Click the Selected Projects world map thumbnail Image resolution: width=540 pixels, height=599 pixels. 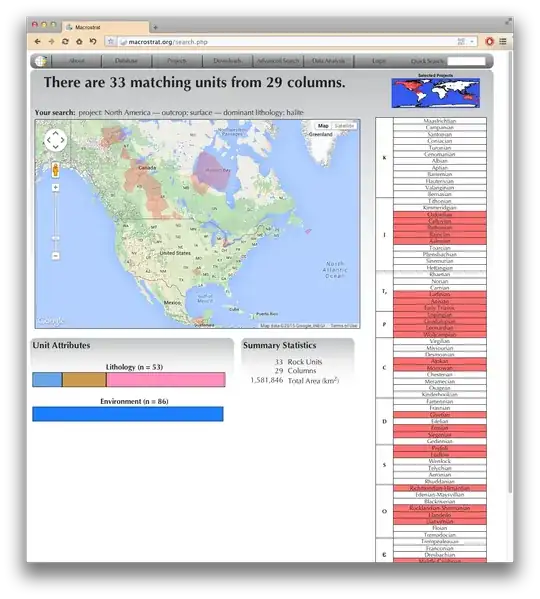435,93
